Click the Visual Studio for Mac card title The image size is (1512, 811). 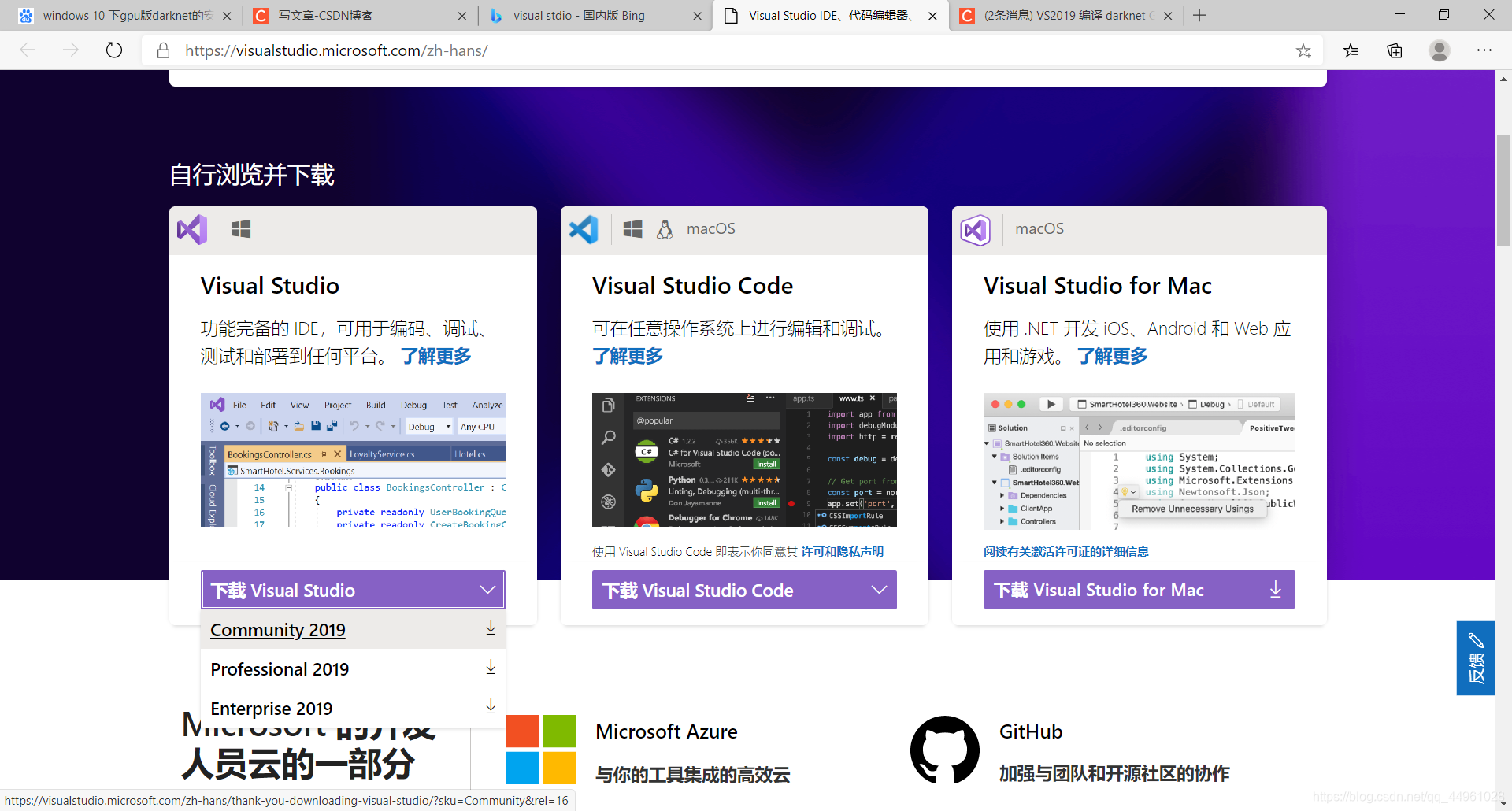click(x=1098, y=286)
